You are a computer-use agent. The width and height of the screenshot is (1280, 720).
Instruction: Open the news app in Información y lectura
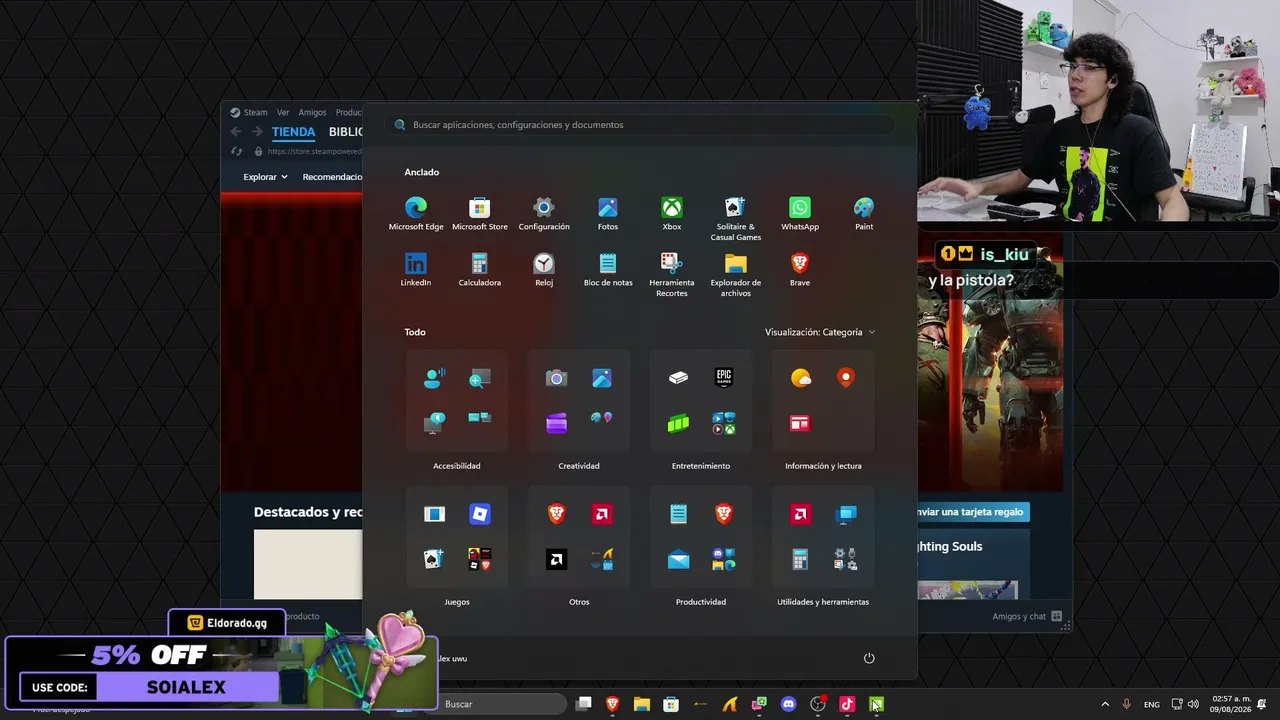[800, 423]
